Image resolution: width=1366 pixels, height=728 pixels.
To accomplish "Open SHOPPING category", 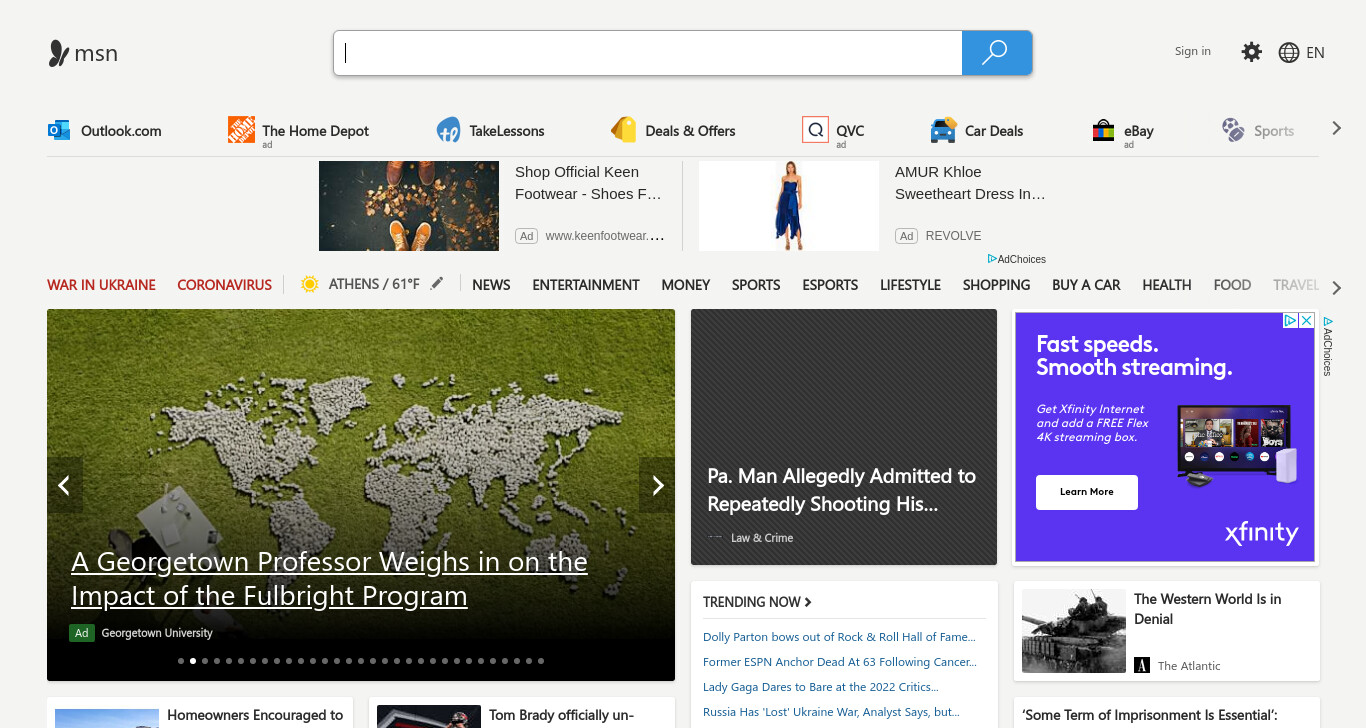I will tap(996, 285).
